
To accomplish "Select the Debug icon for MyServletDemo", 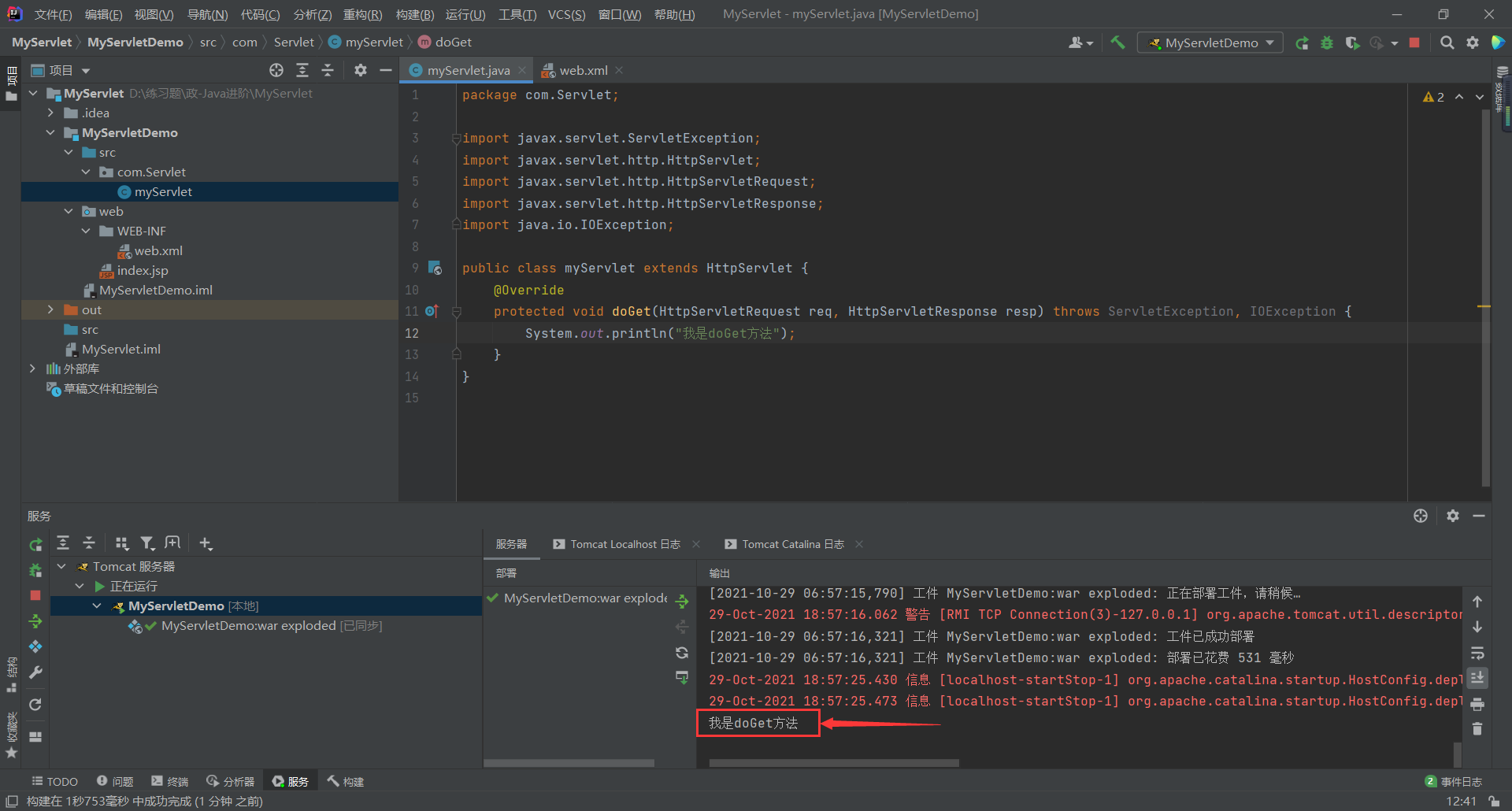I will [x=1327, y=43].
